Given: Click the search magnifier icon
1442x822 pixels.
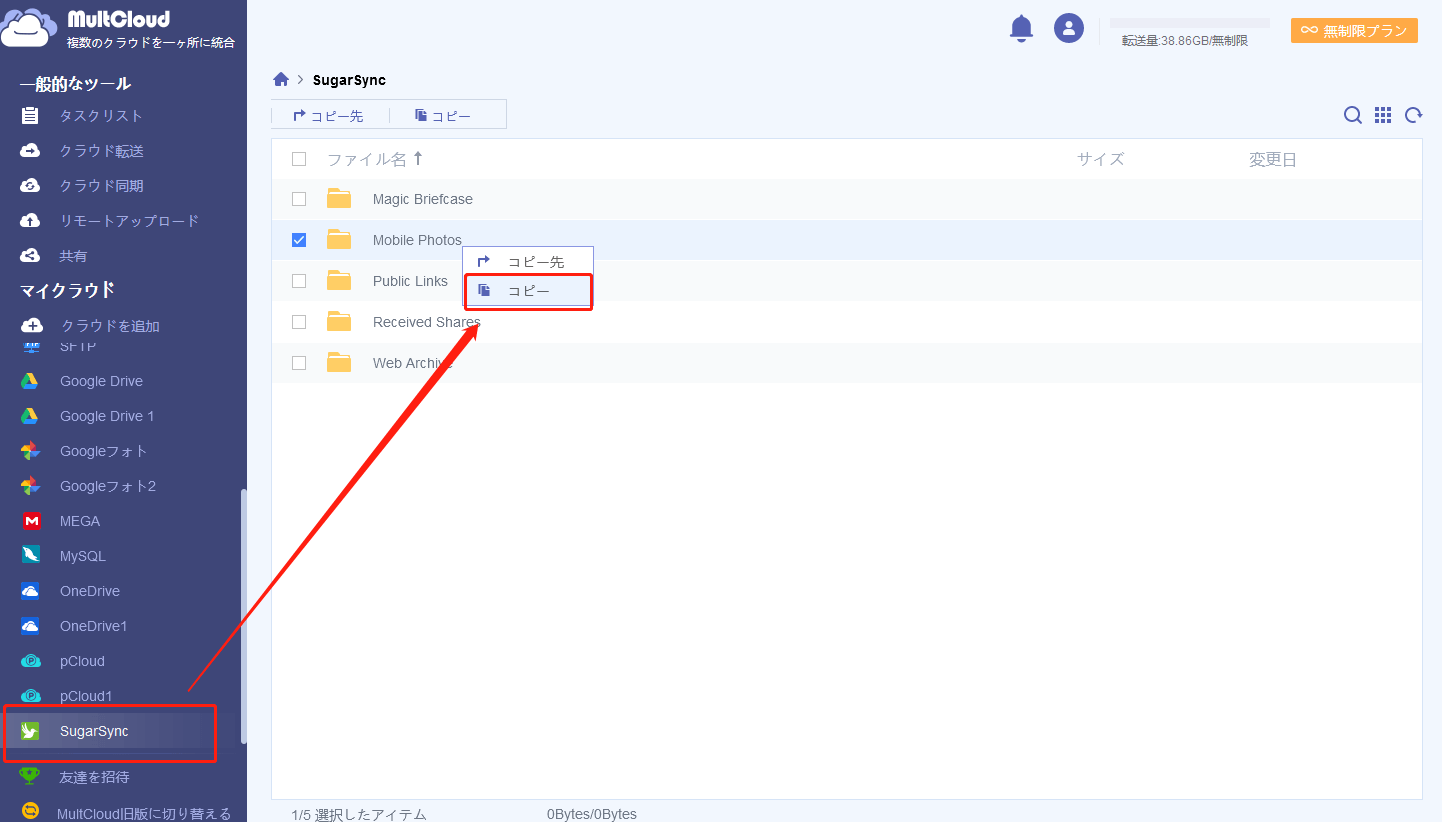Looking at the screenshot, I should tap(1352, 115).
